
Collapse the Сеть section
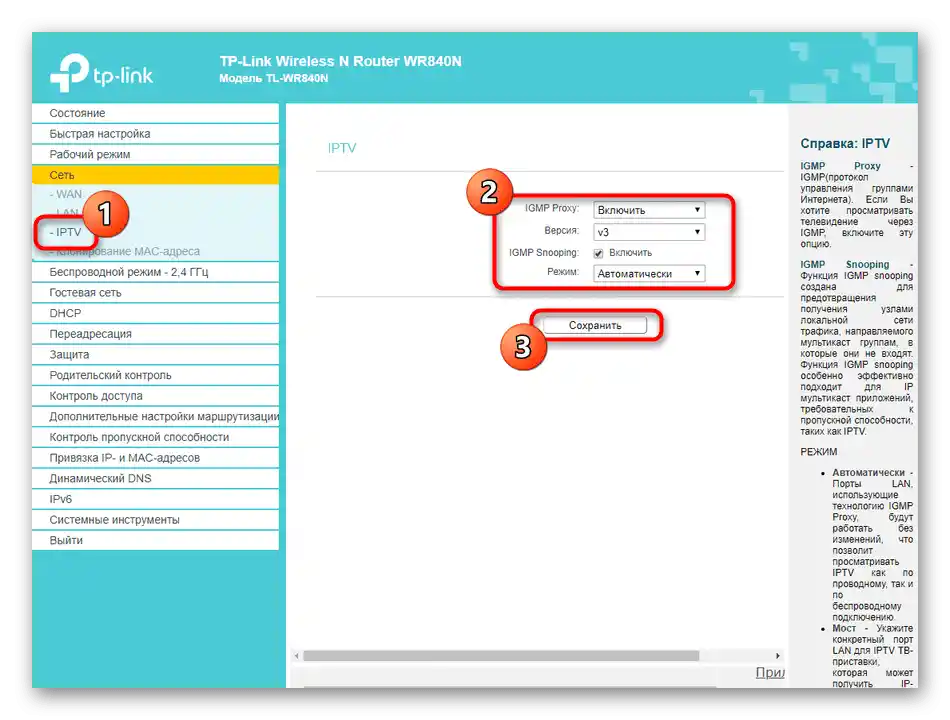(x=155, y=175)
